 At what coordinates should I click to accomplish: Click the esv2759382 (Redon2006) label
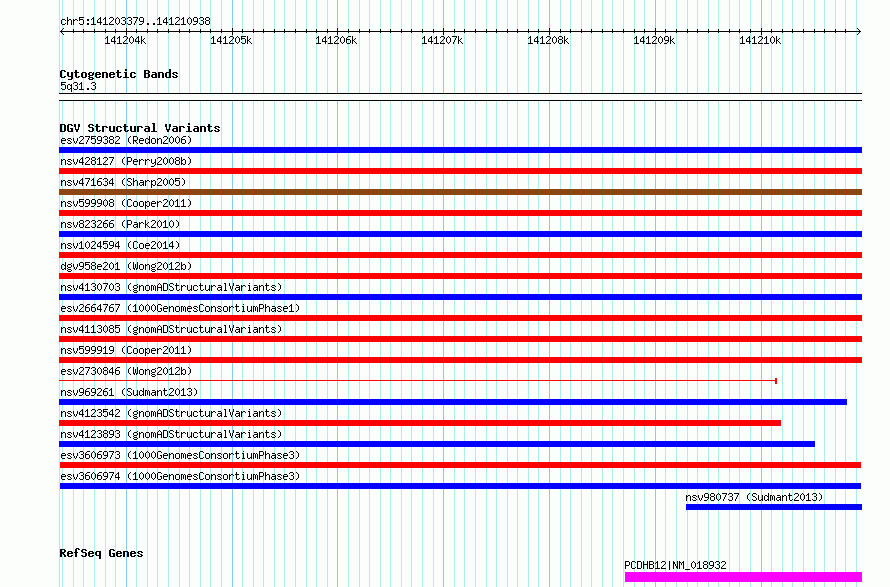point(126,140)
